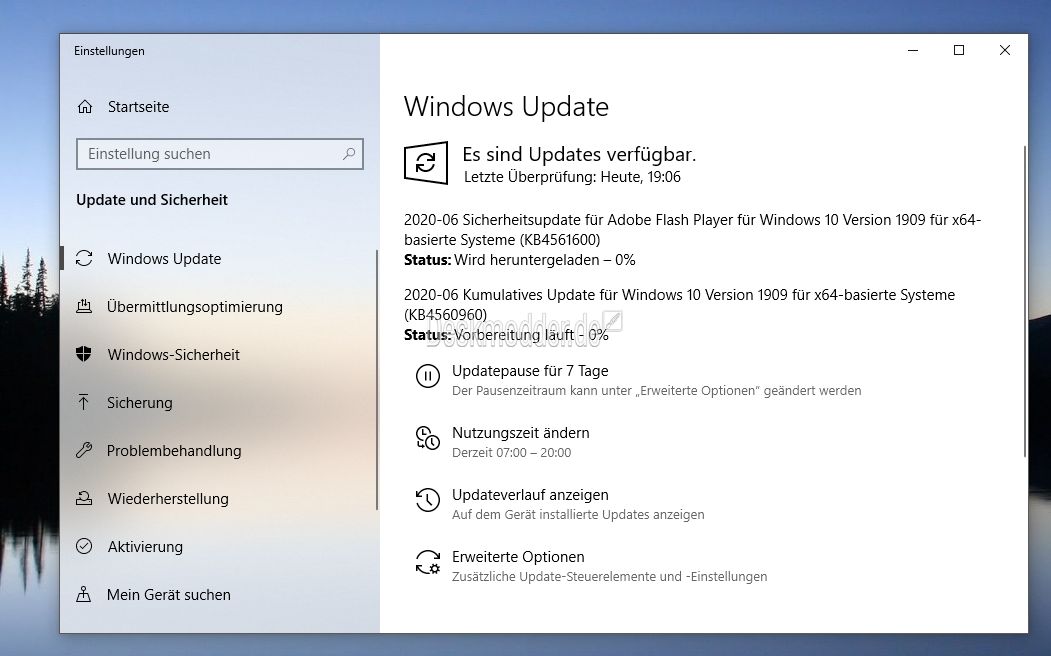Image resolution: width=1051 pixels, height=656 pixels.
Task: Click the Aktivierung checkmark circle icon
Action: pos(84,547)
